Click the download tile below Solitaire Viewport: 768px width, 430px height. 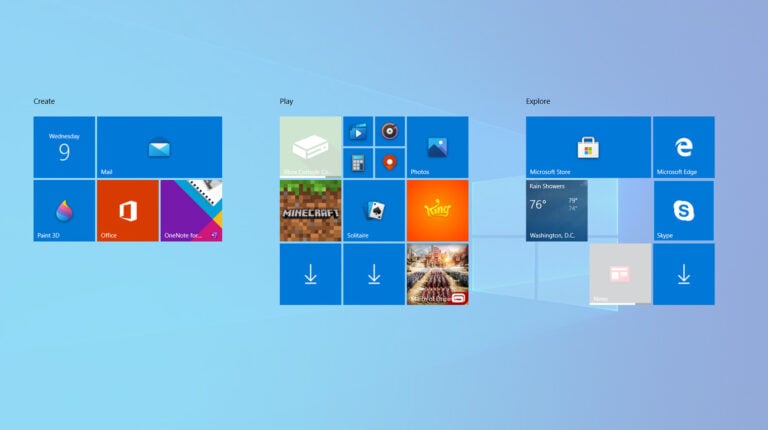374,274
